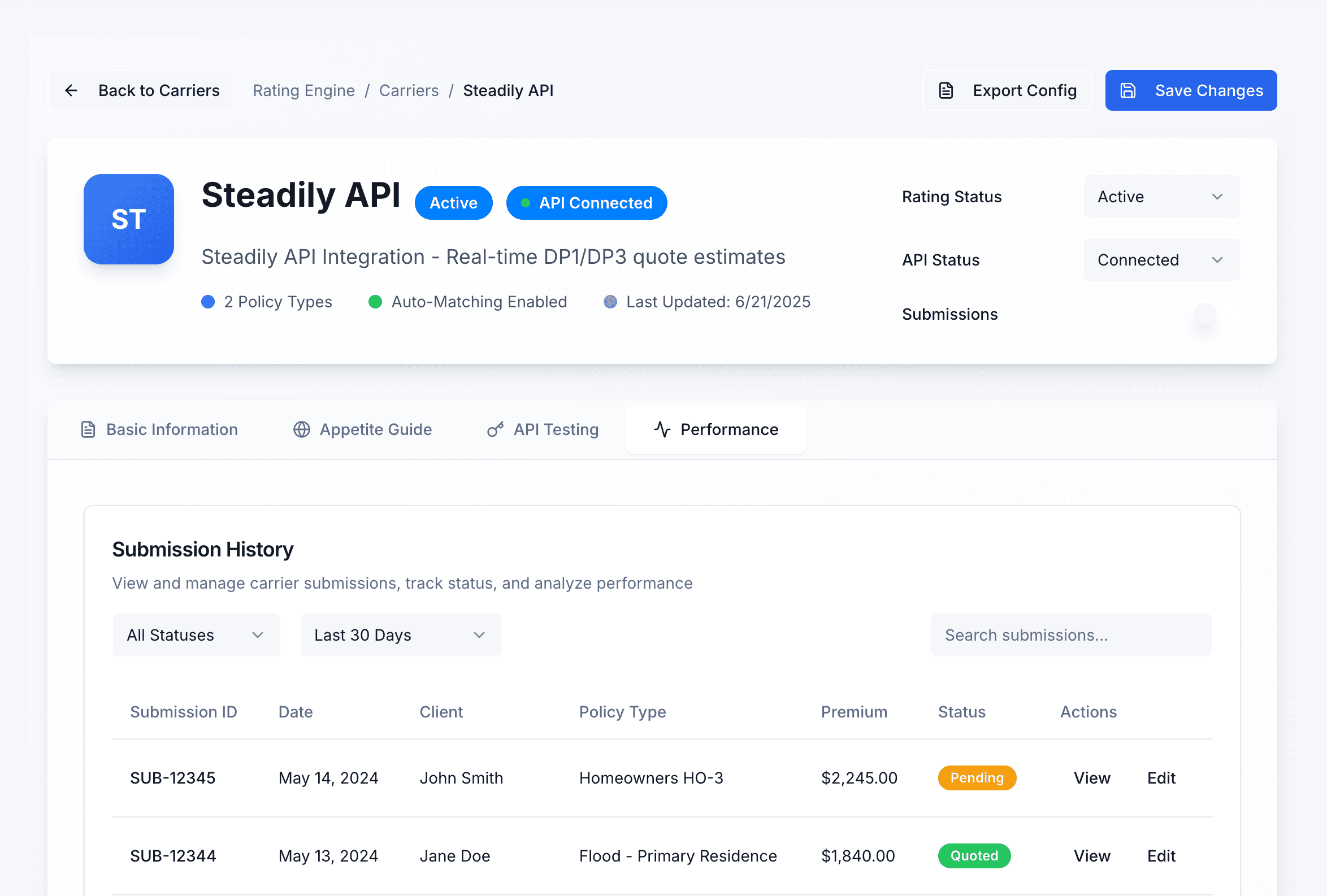View submission SUB-12345

[x=1091, y=778]
